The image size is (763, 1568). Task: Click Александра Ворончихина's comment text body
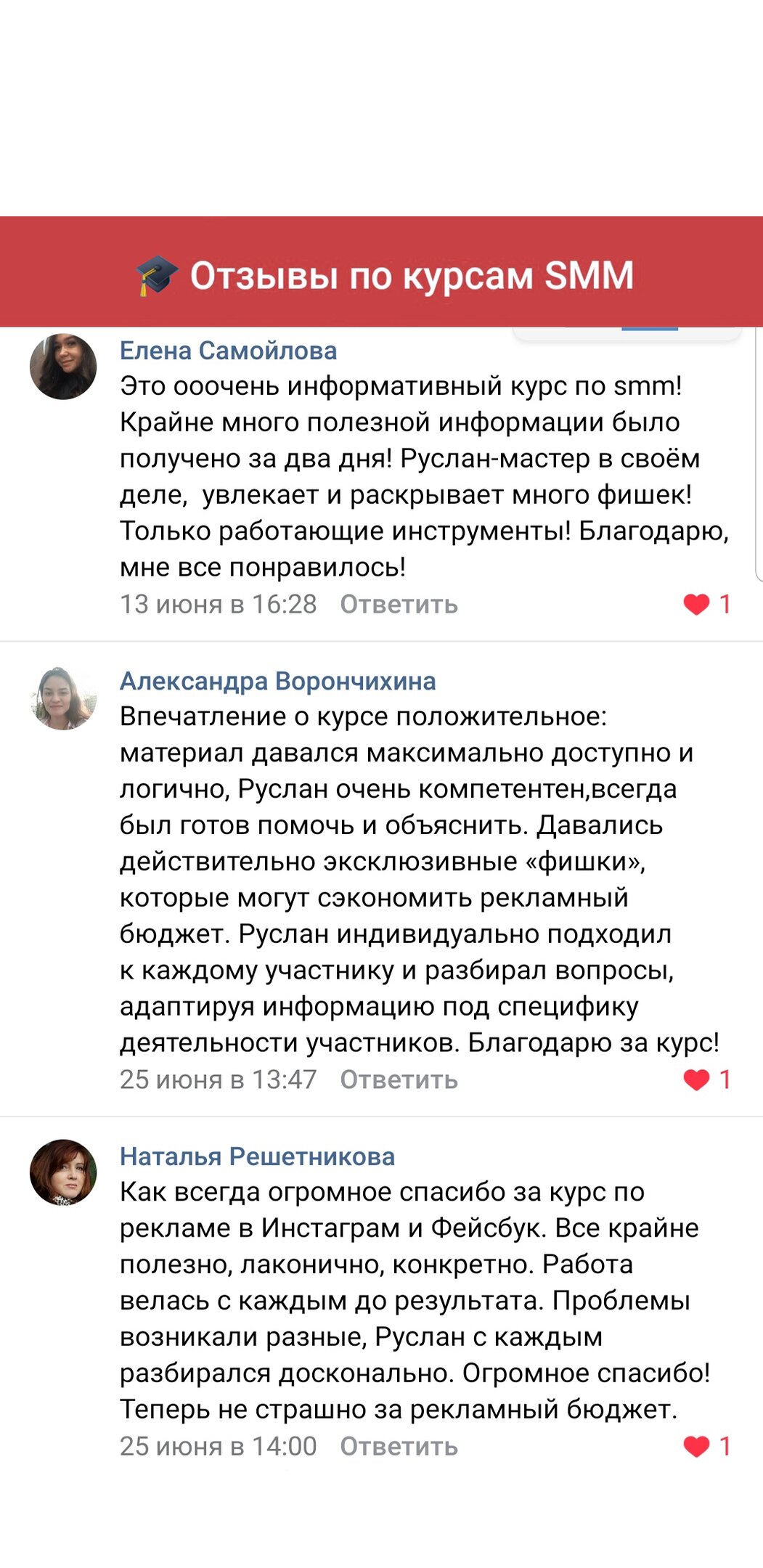407,879
